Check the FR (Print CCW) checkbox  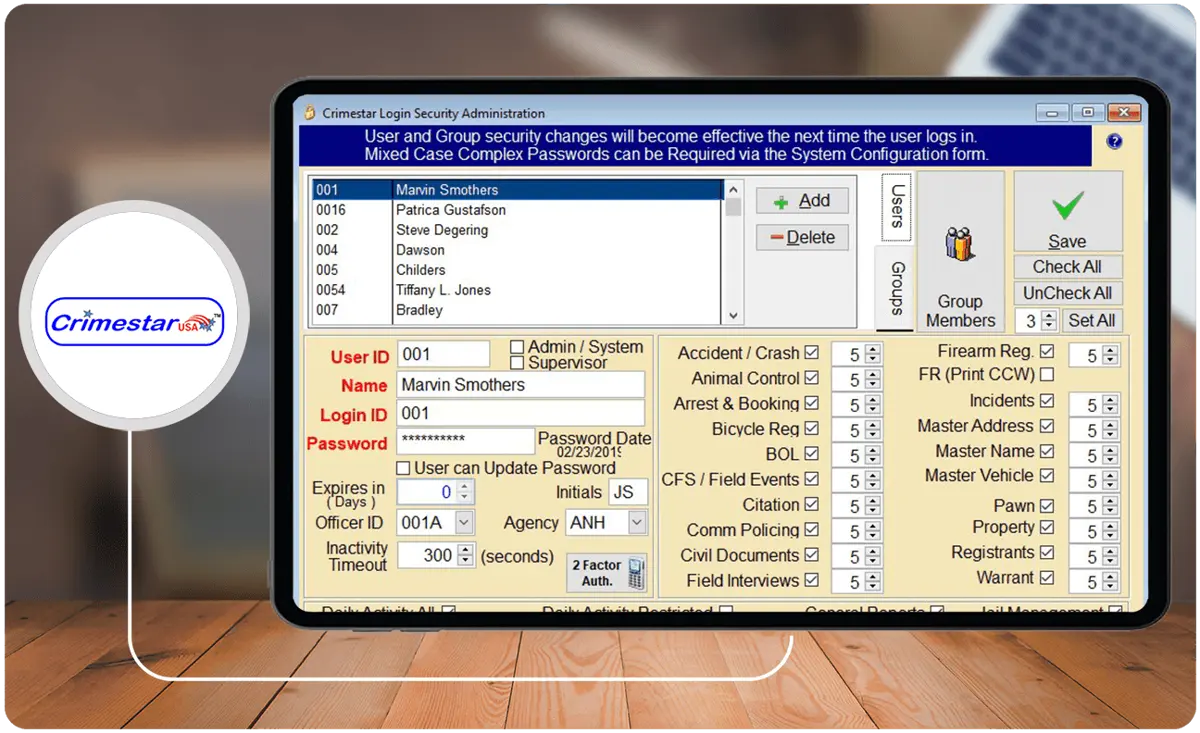coord(1047,375)
